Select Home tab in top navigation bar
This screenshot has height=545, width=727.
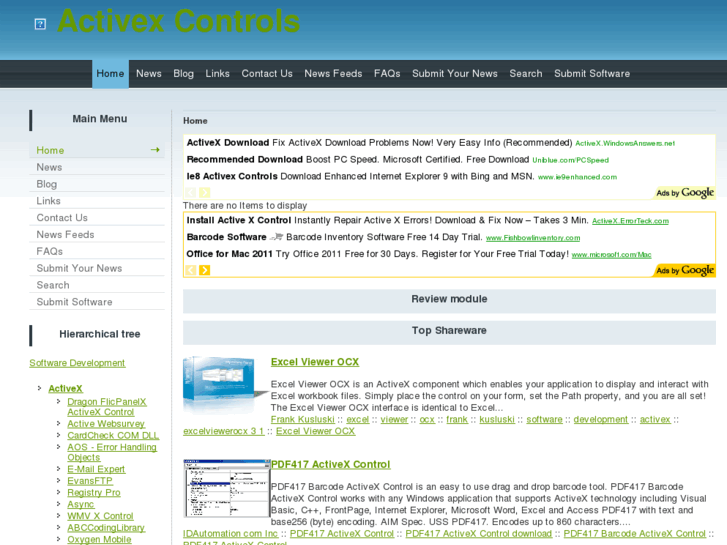pyautogui.click(x=110, y=74)
